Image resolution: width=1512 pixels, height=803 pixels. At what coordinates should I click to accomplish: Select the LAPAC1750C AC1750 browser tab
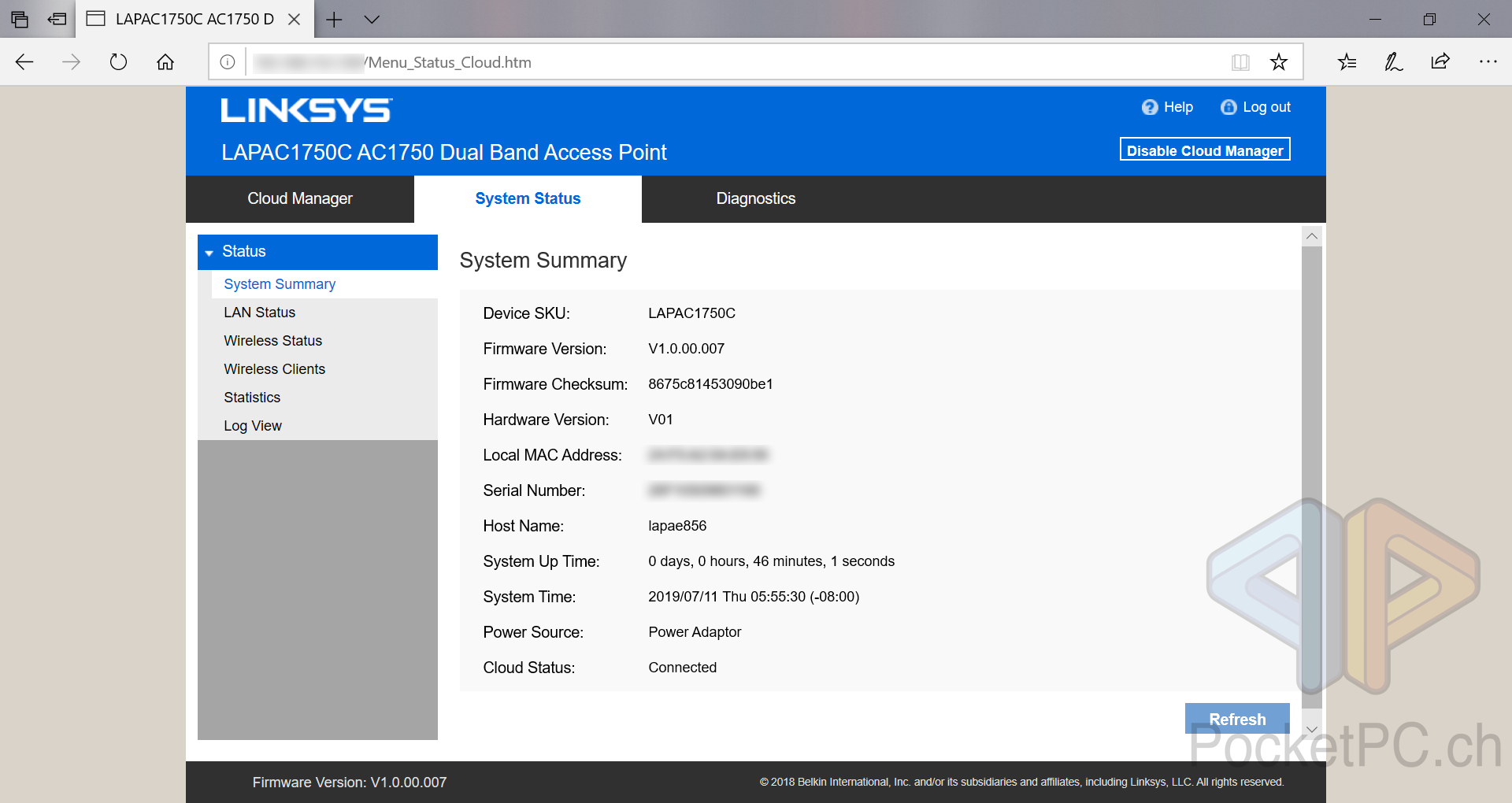[195, 19]
